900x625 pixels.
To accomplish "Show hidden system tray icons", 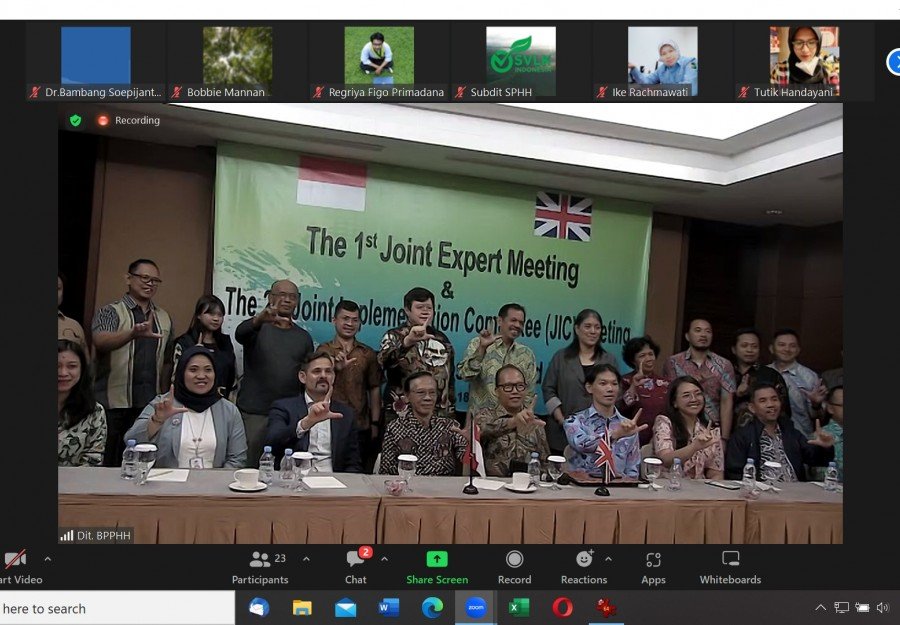I will point(820,607).
